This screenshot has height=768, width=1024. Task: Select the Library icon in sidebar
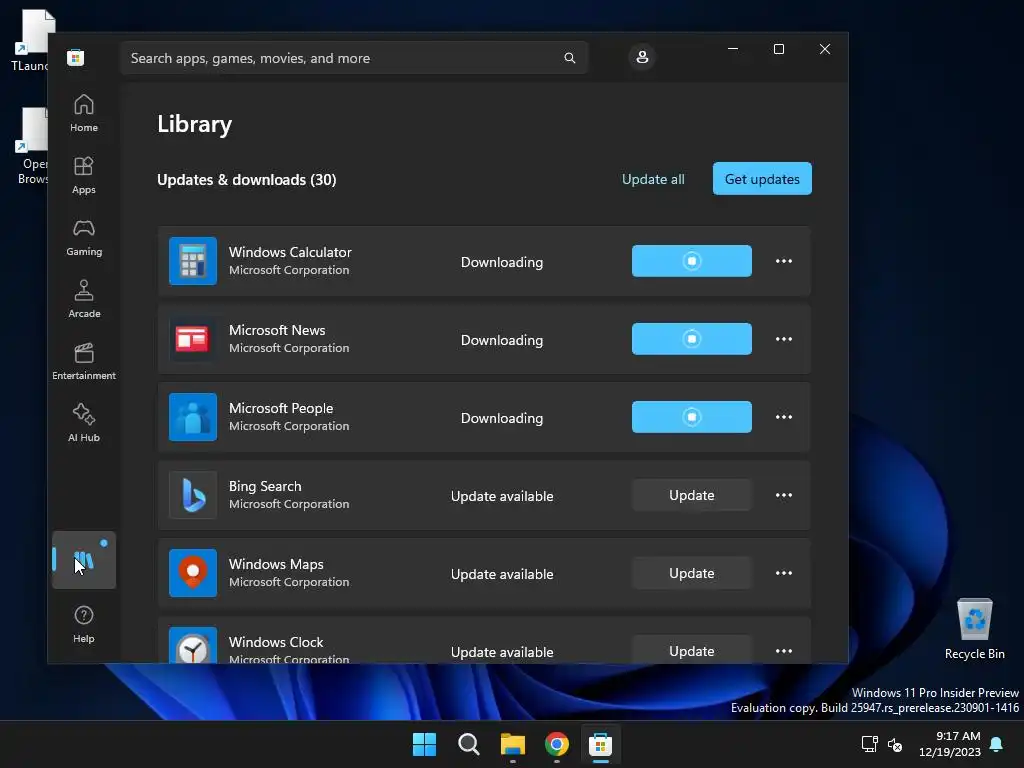(x=84, y=560)
